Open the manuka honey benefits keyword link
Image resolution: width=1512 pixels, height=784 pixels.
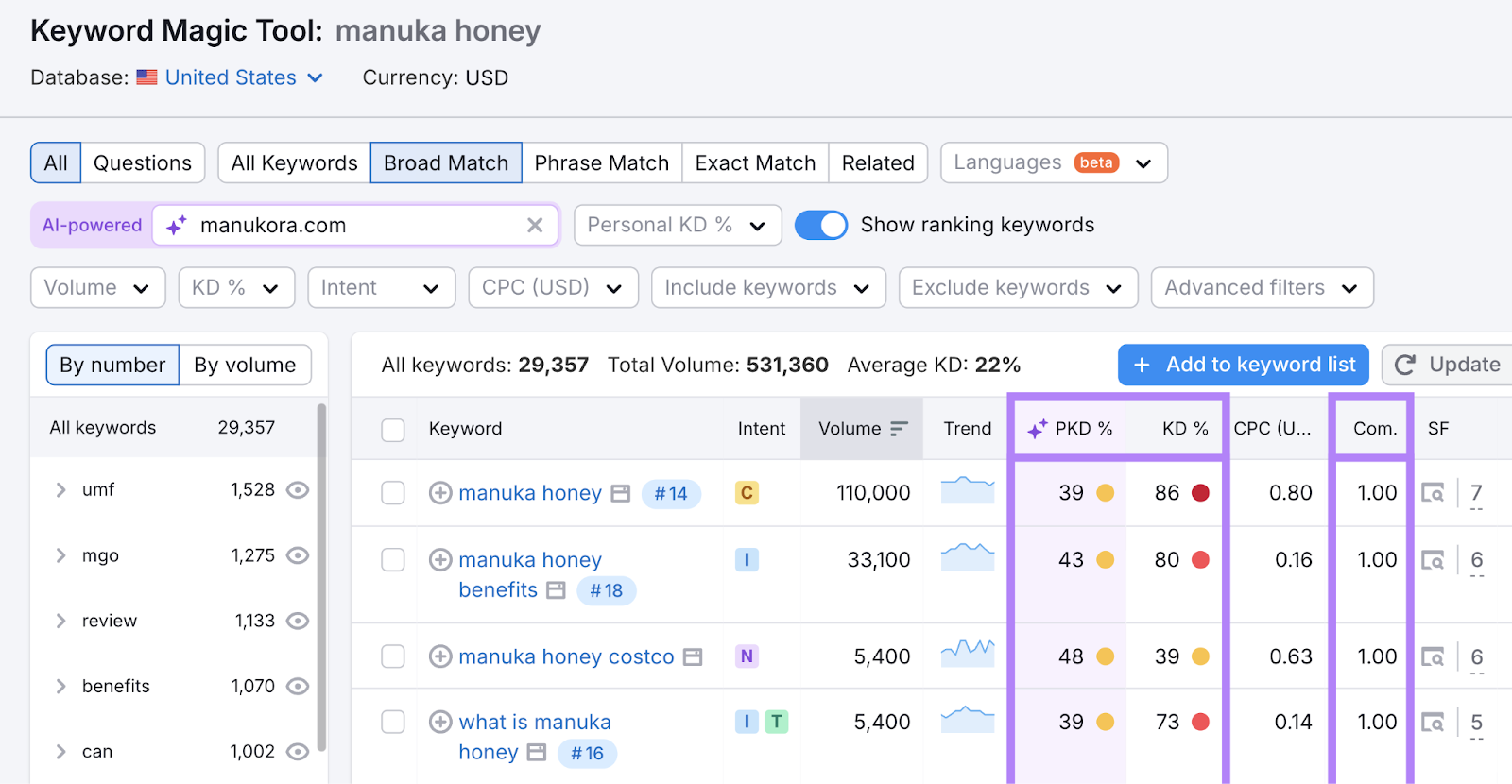pyautogui.click(x=530, y=574)
